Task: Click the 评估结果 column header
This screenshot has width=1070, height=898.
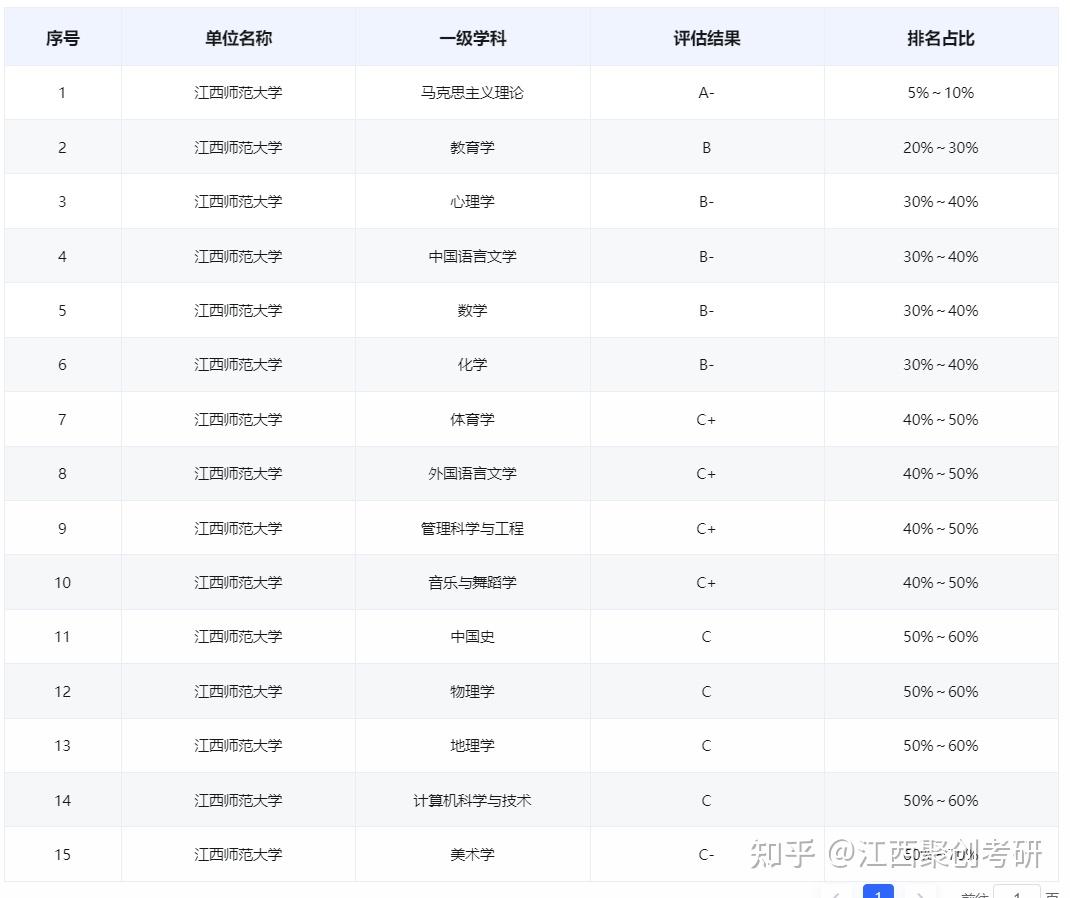Action: click(707, 38)
